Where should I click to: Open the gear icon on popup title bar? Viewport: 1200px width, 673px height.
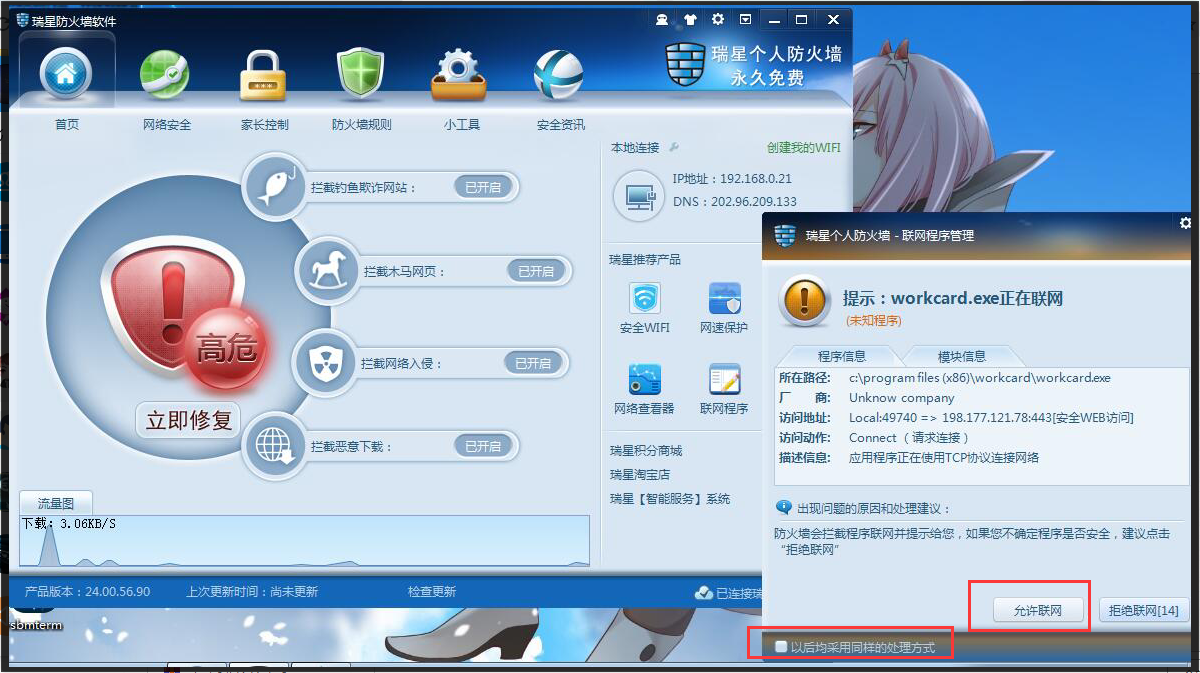pos(1186,223)
